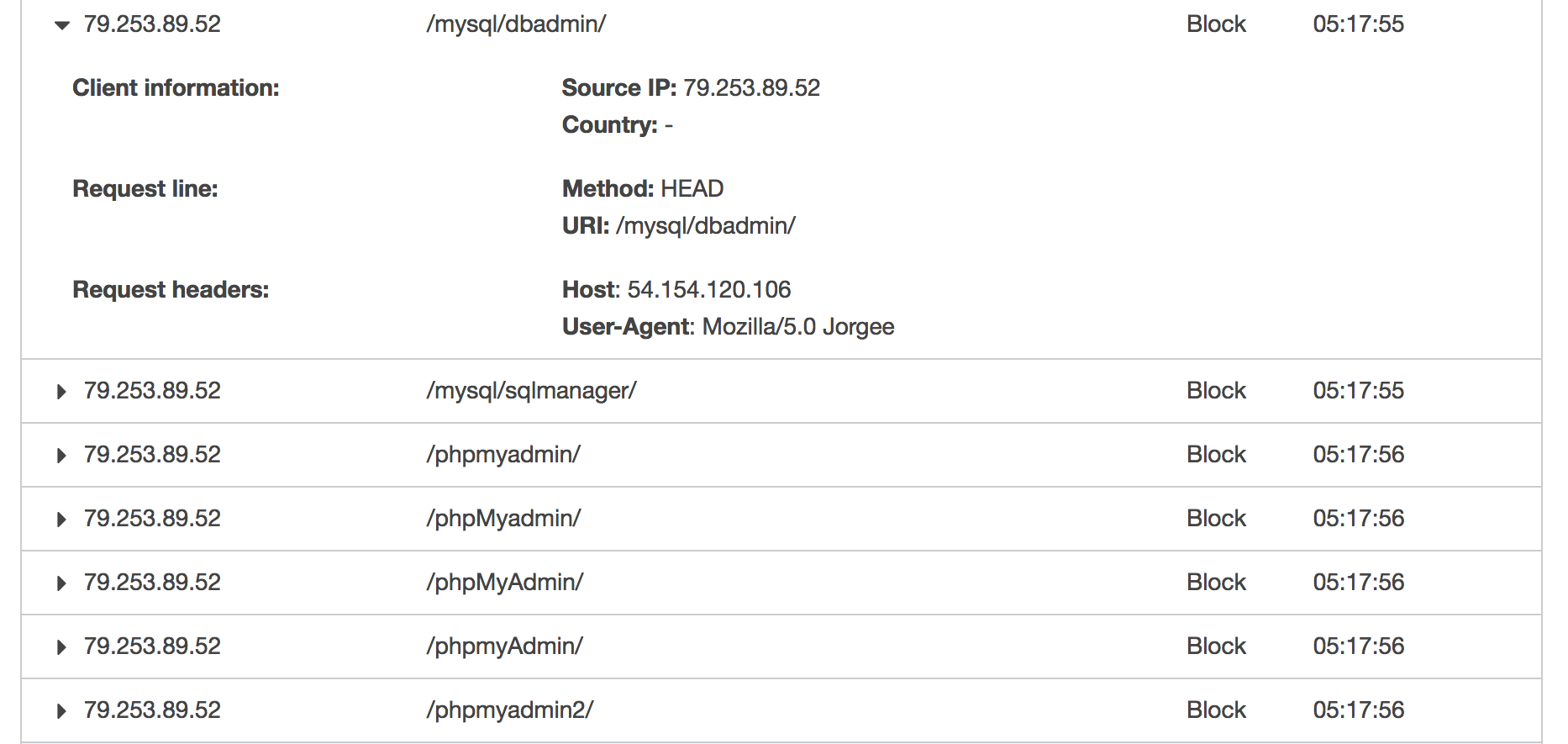Image resolution: width=1568 pixels, height=744 pixels.
Task: Expand the /phpmyadmin2/ request row
Action: pyautogui.click(x=61, y=711)
